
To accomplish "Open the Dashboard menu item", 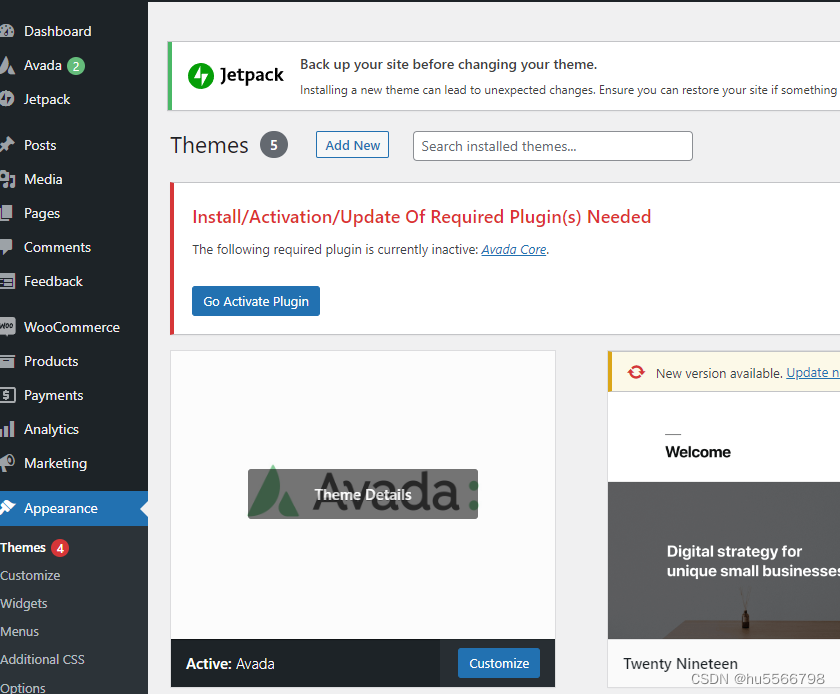I will 57,31.
